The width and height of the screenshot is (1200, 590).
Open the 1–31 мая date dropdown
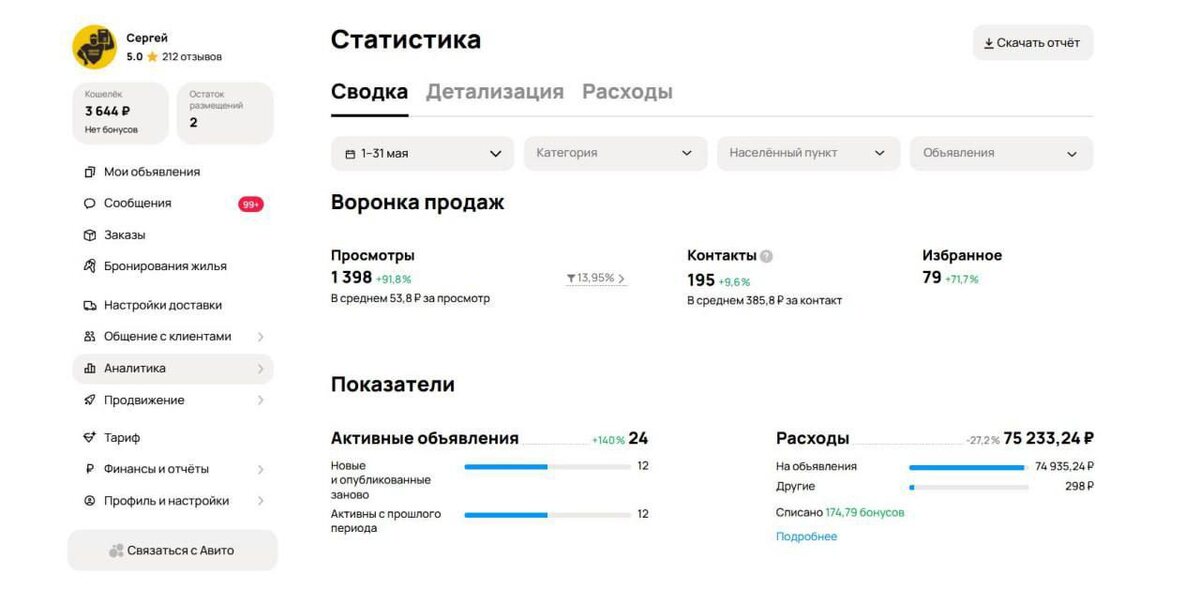(x=422, y=153)
